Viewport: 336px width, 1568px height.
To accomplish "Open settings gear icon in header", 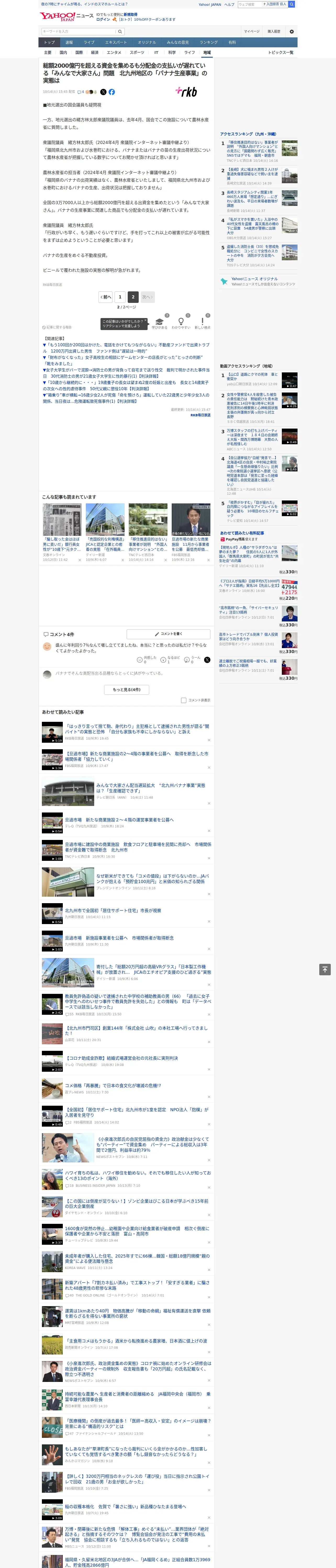I will point(292,32).
